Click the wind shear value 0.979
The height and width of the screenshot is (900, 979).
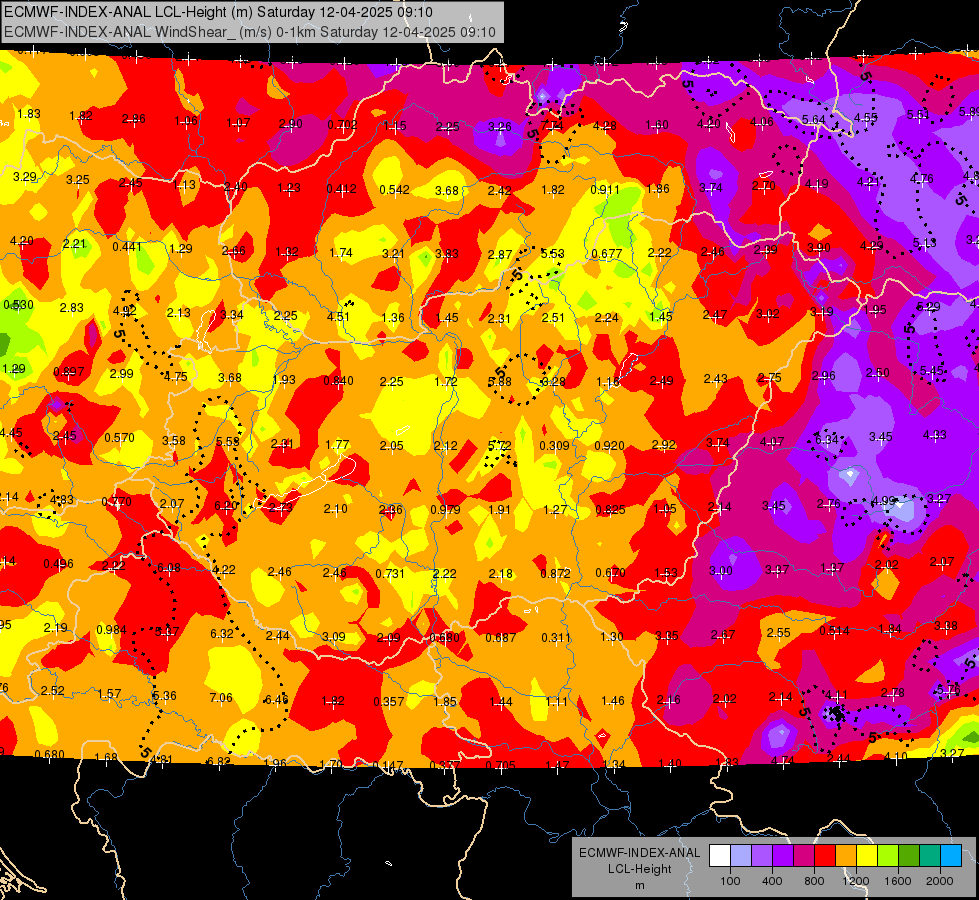coord(446,510)
